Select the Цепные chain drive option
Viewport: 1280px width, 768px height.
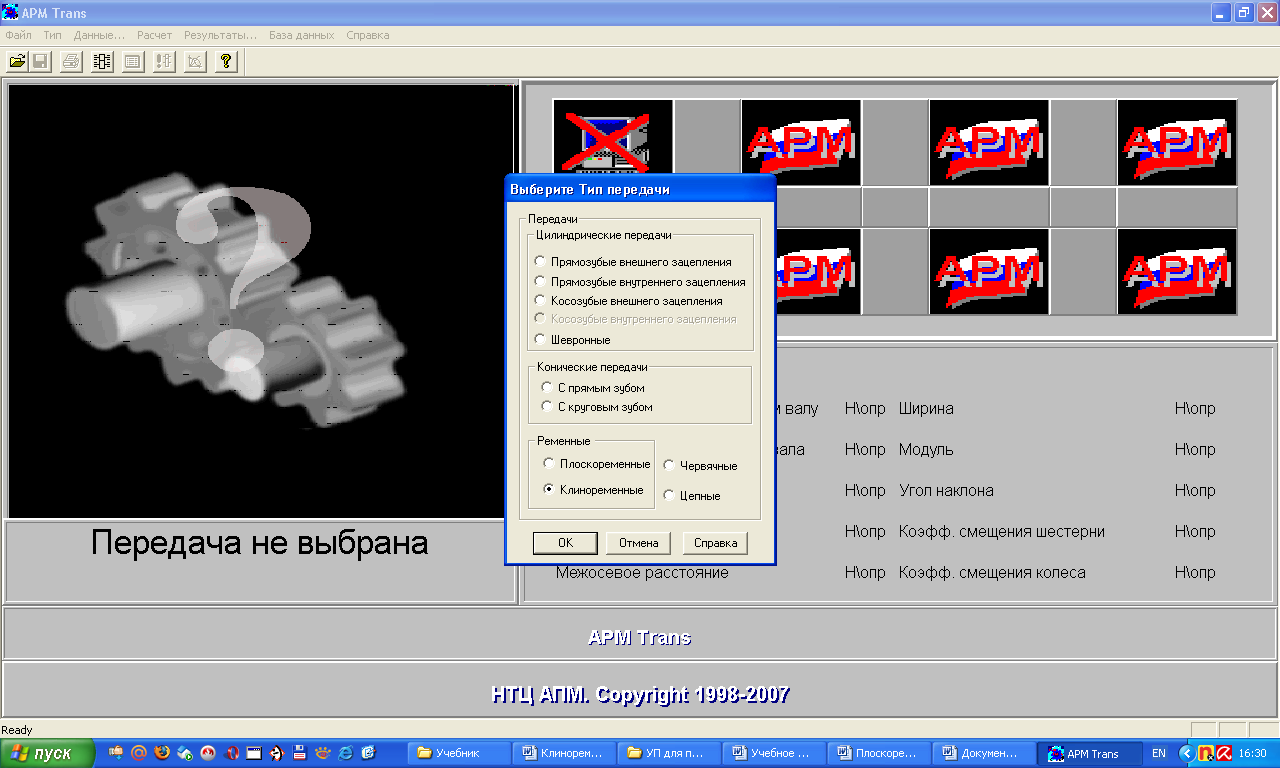(x=669, y=495)
